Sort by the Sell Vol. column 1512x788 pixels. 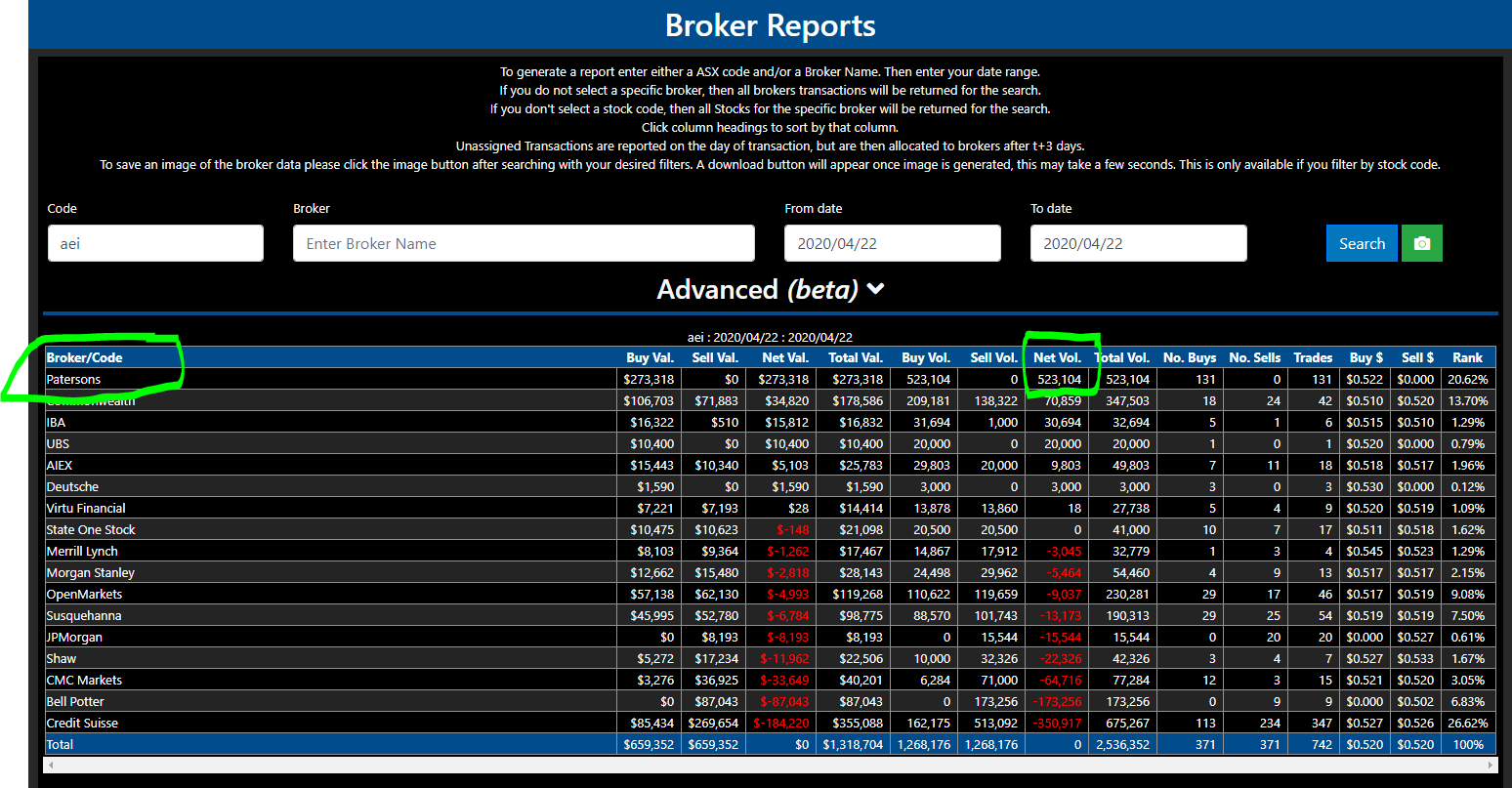coord(994,357)
